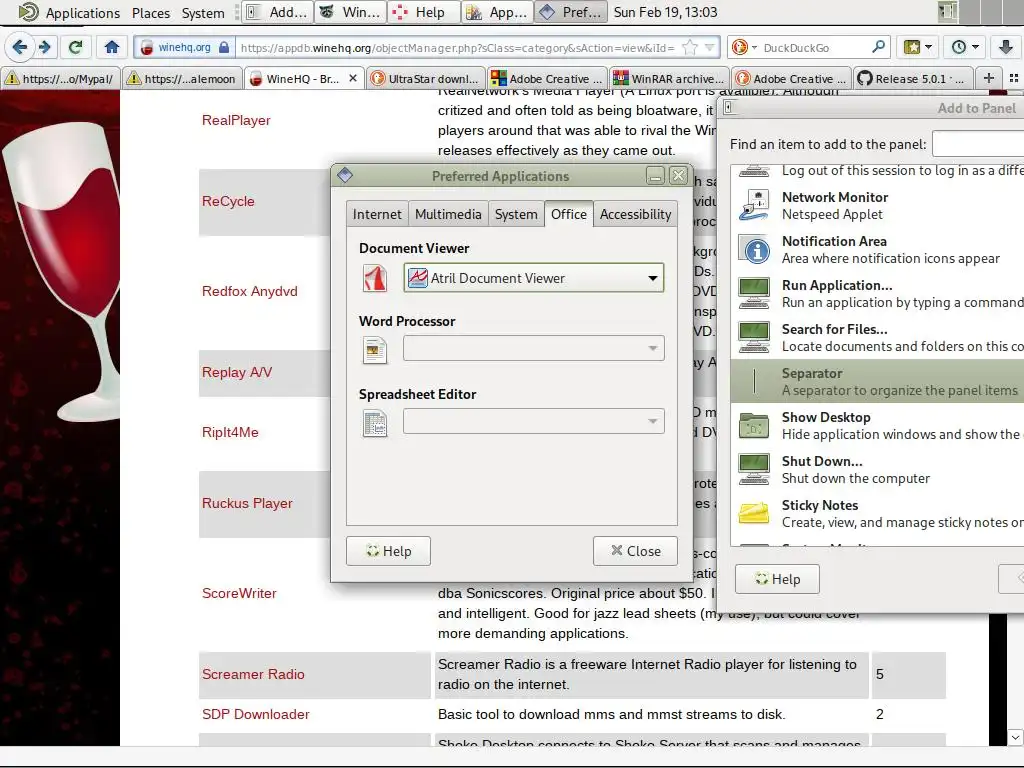Switch to the Help taskbar window

[423, 12]
